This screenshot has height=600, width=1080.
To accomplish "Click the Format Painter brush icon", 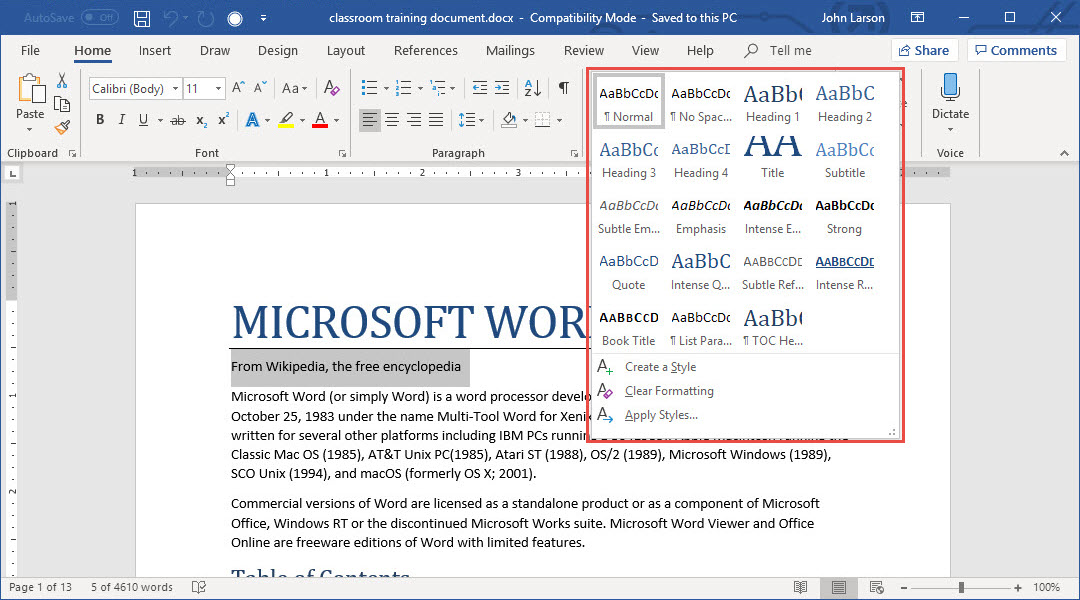I will tap(62, 127).
